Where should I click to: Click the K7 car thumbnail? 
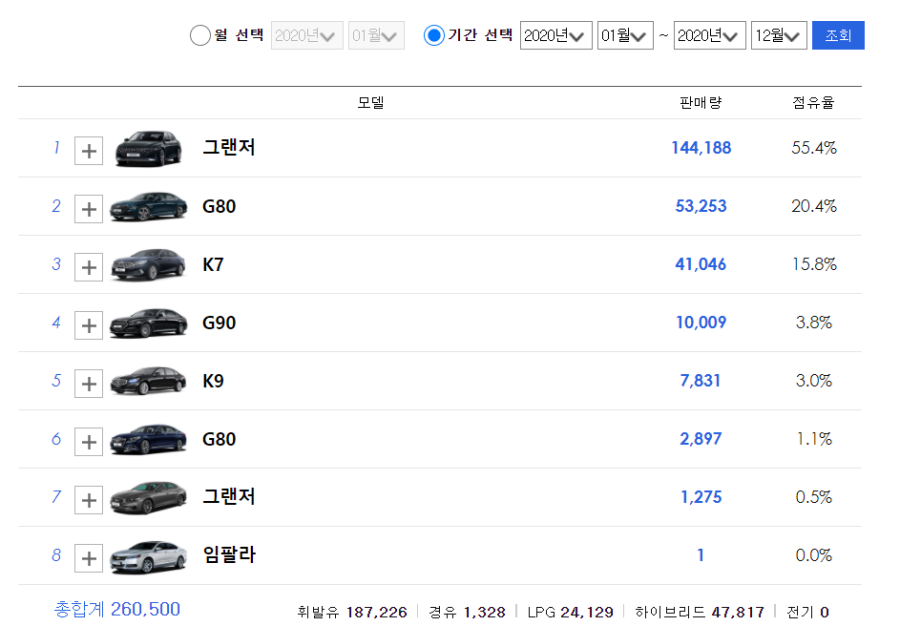coord(148,265)
